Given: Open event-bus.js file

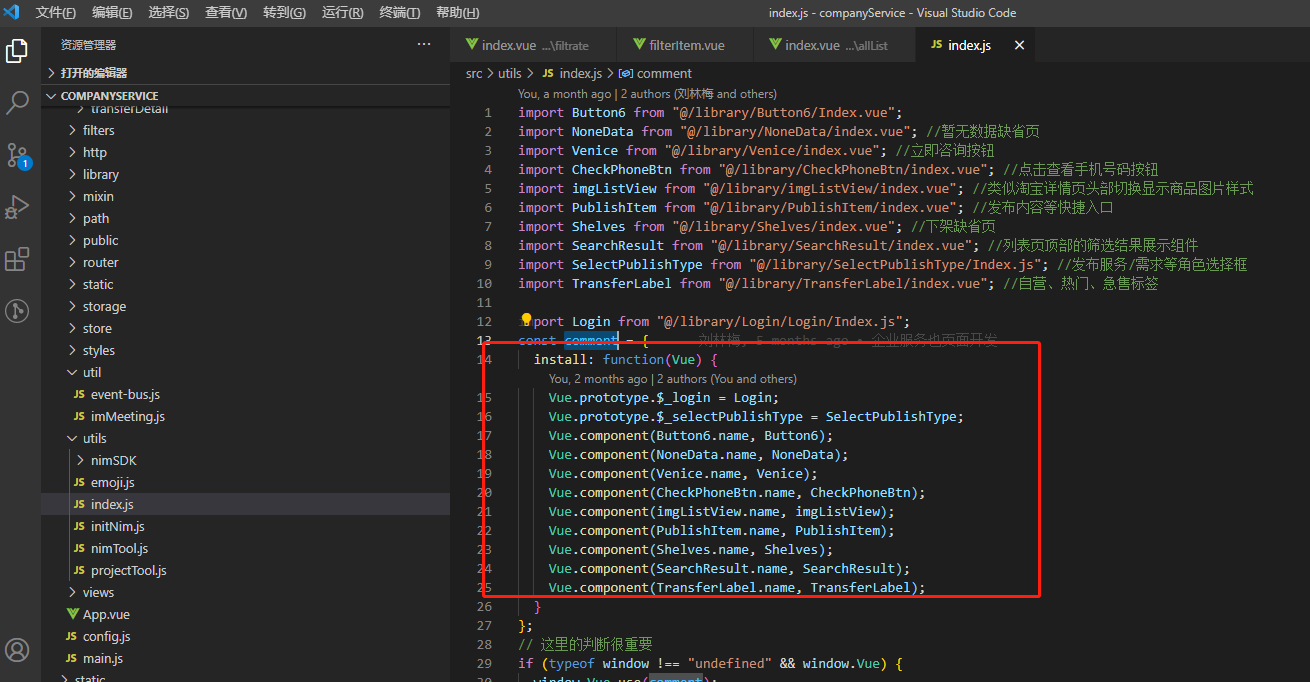Looking at the screenshot, I should 245,394.
